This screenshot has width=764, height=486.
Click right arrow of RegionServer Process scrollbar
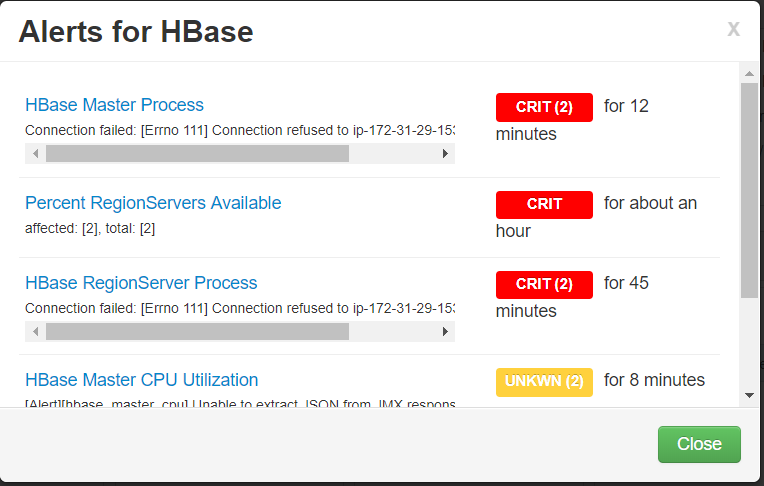[445, 331]
